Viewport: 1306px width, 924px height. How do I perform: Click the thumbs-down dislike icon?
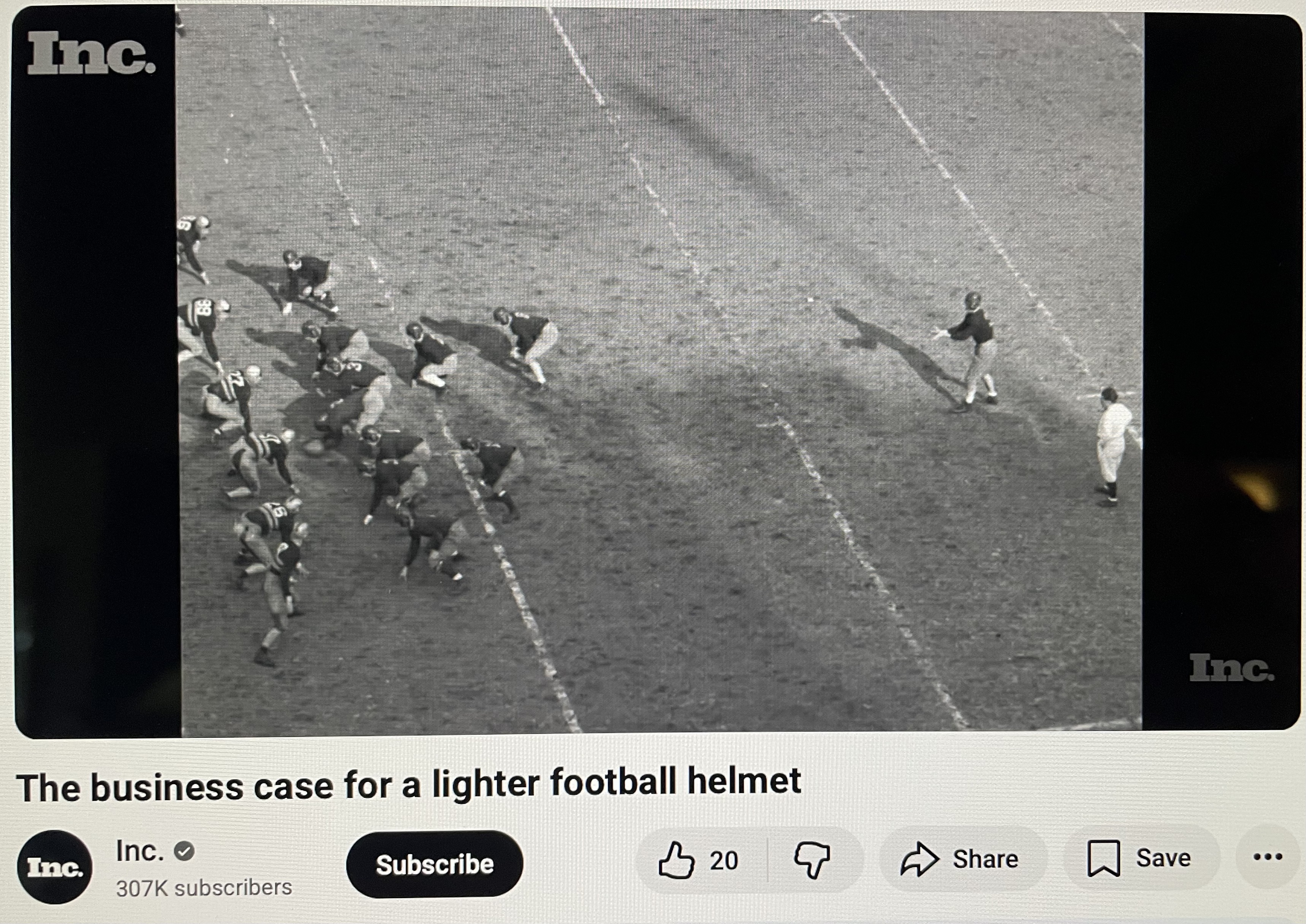[812, 860]
